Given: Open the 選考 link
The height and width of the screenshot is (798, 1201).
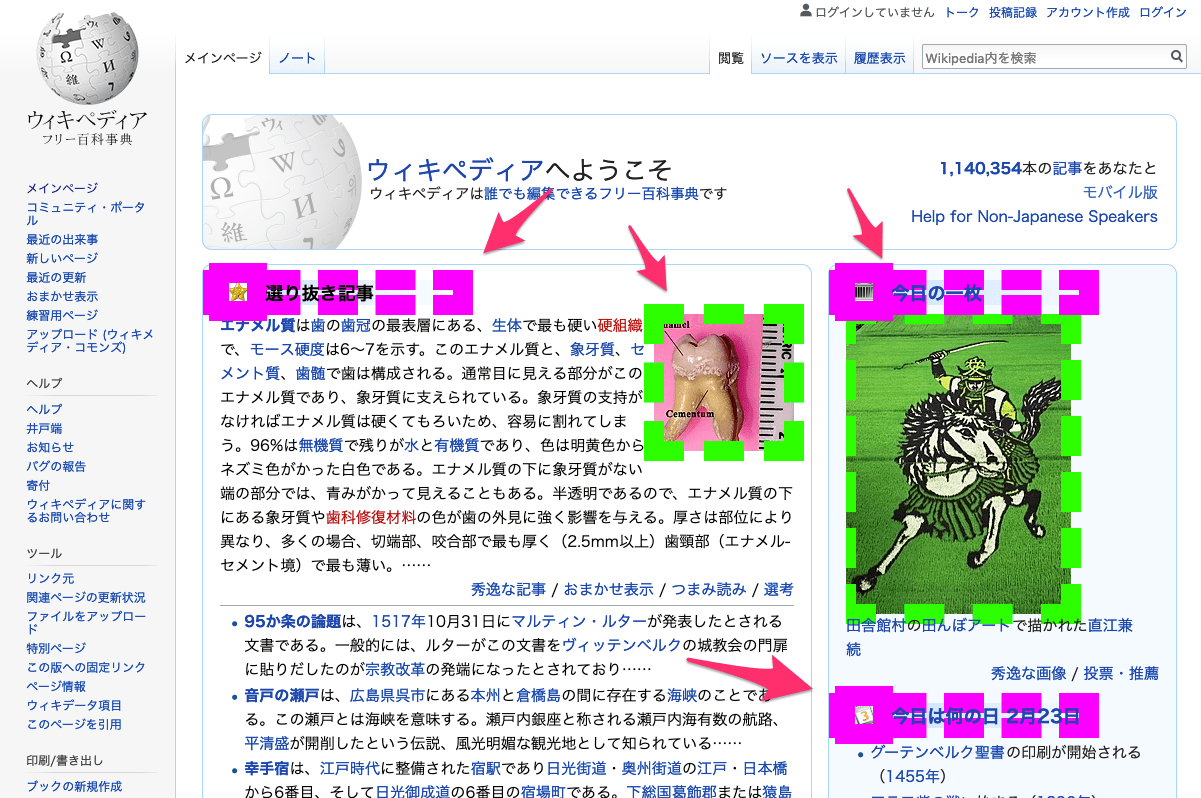Looking at the screenshot, I should click(x=779, y=588).
